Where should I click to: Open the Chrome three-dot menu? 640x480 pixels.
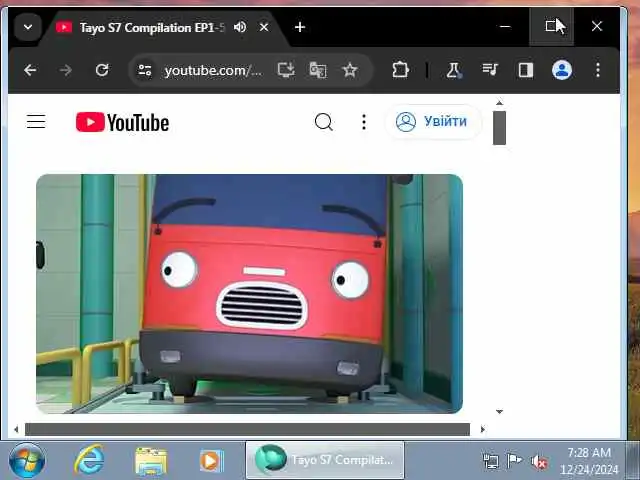click(x=598, y=70)
